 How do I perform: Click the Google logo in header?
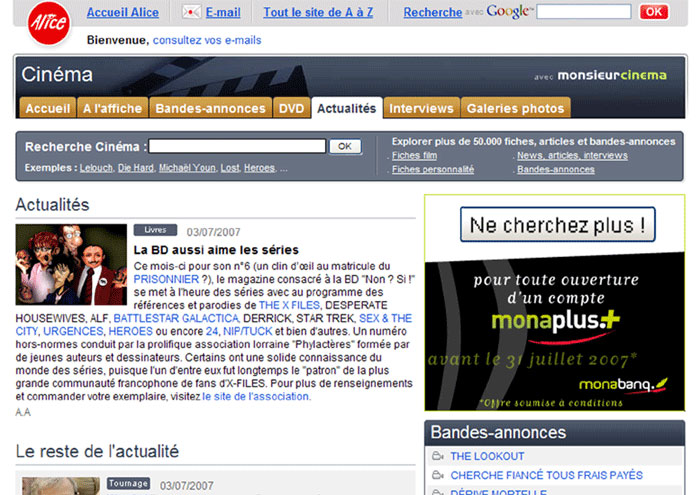(509, 12)
